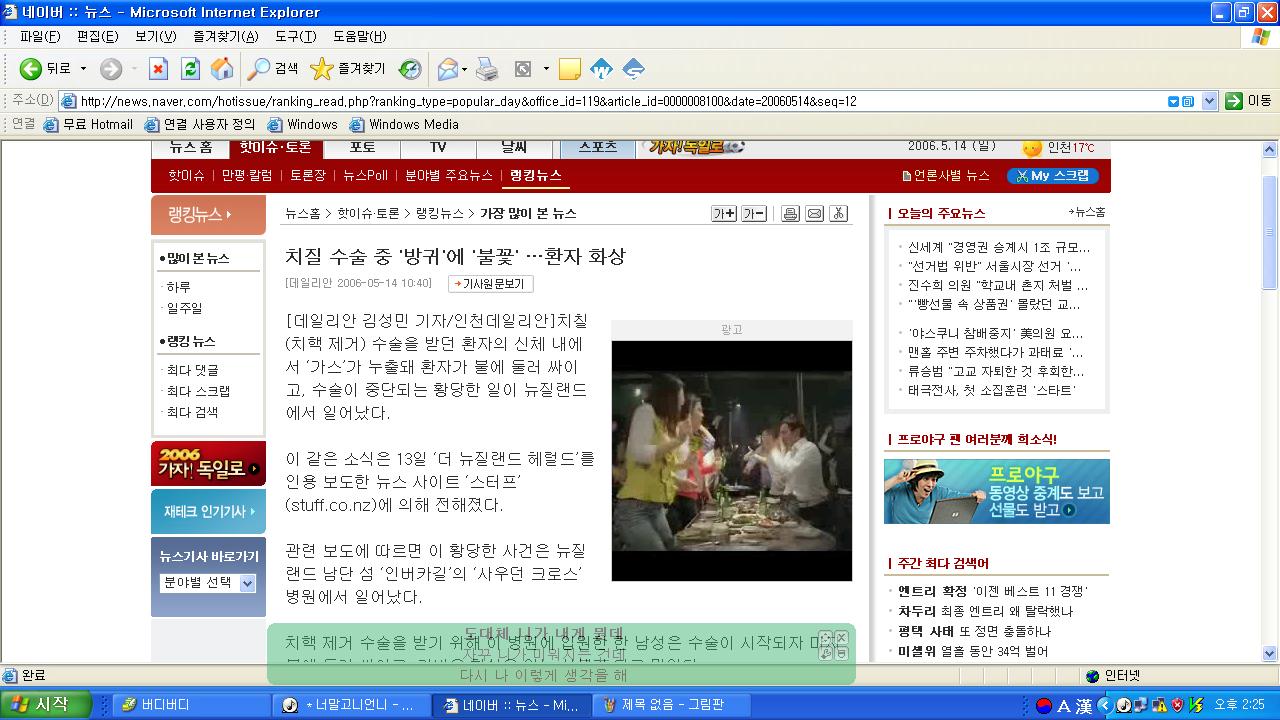Increase article font size with 가+ button

pos(723,213)
